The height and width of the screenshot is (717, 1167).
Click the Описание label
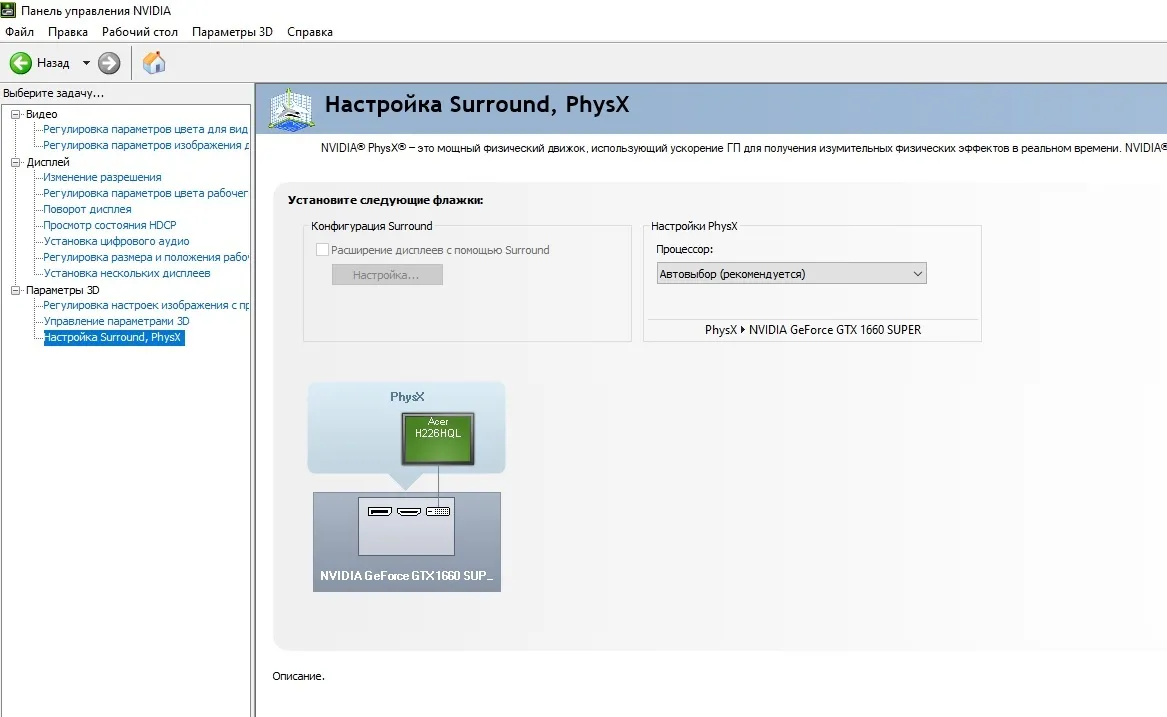pos(298,676)
